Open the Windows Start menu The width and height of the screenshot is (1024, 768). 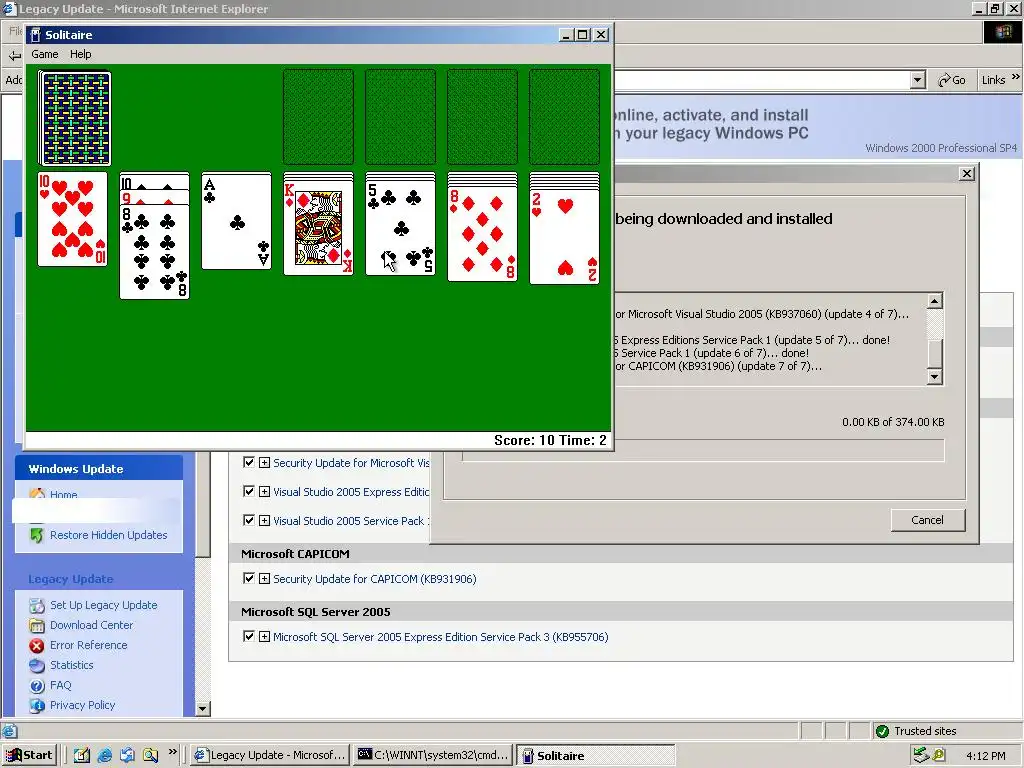pyautogui.click(x=29, y=755)
